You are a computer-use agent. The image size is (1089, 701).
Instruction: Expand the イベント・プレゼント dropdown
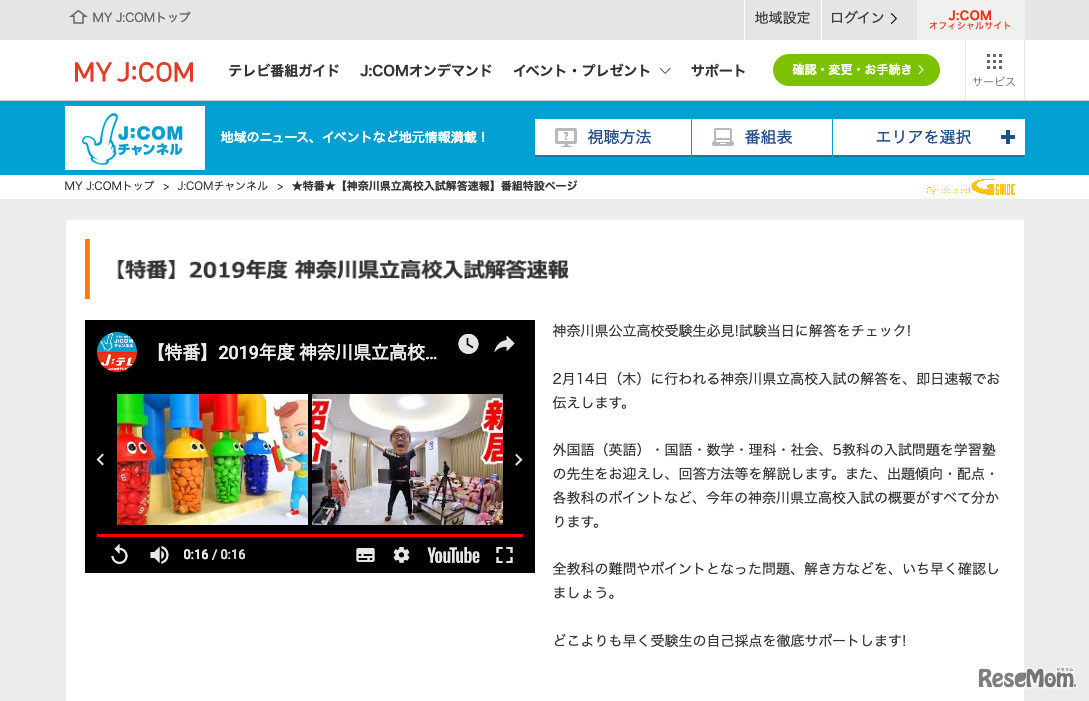pyautogui.click(x=585, y=70)
